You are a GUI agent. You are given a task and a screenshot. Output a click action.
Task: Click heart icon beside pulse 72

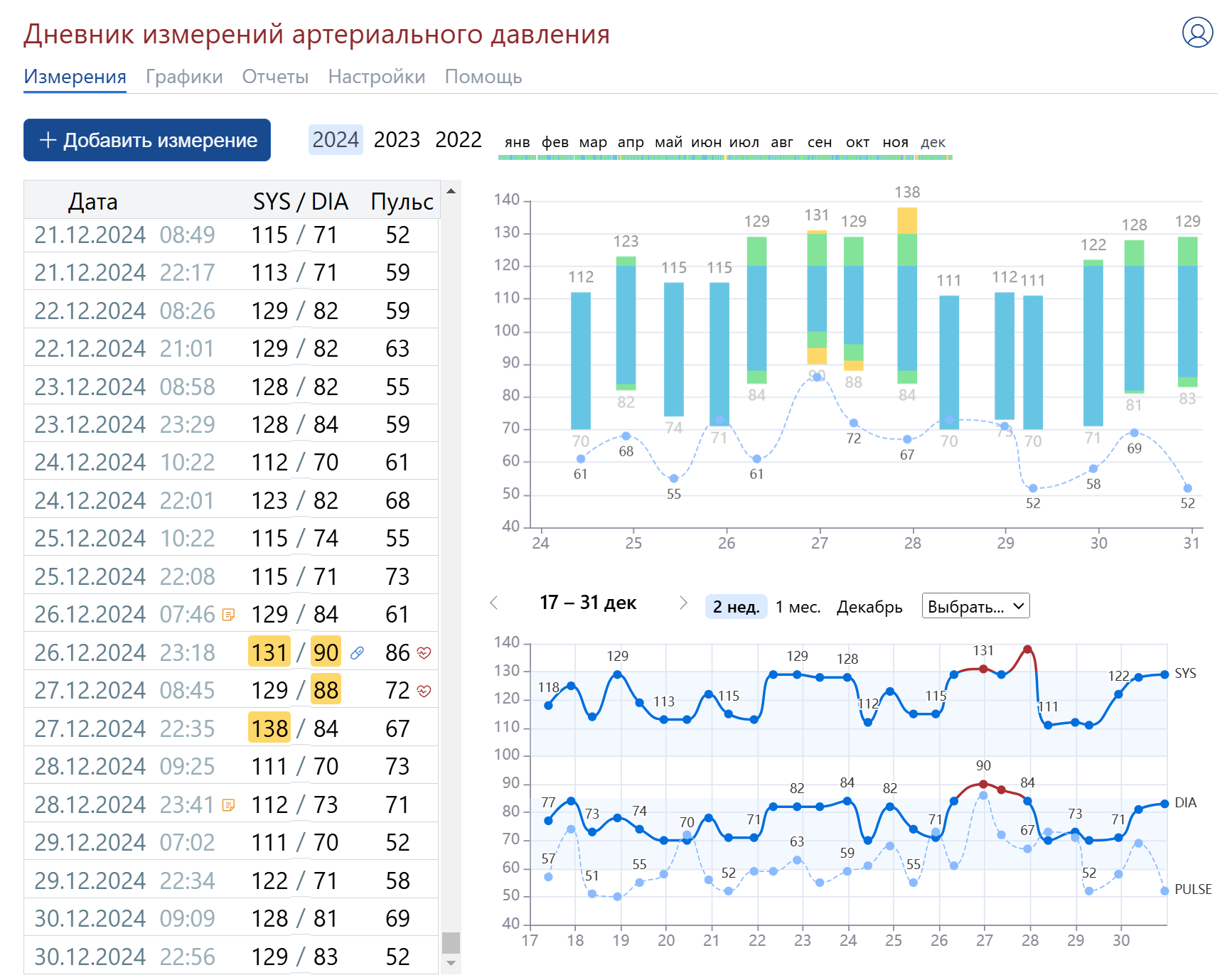424,691
